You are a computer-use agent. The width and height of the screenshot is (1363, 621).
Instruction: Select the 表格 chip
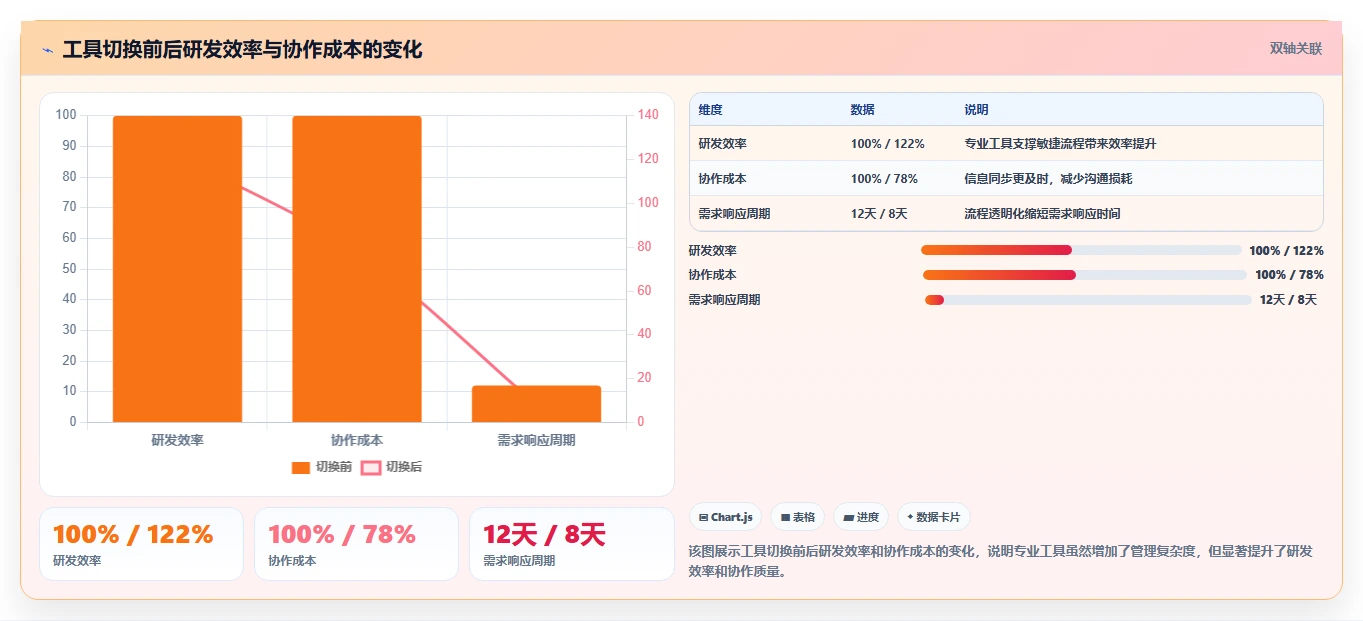click(797, 517)
